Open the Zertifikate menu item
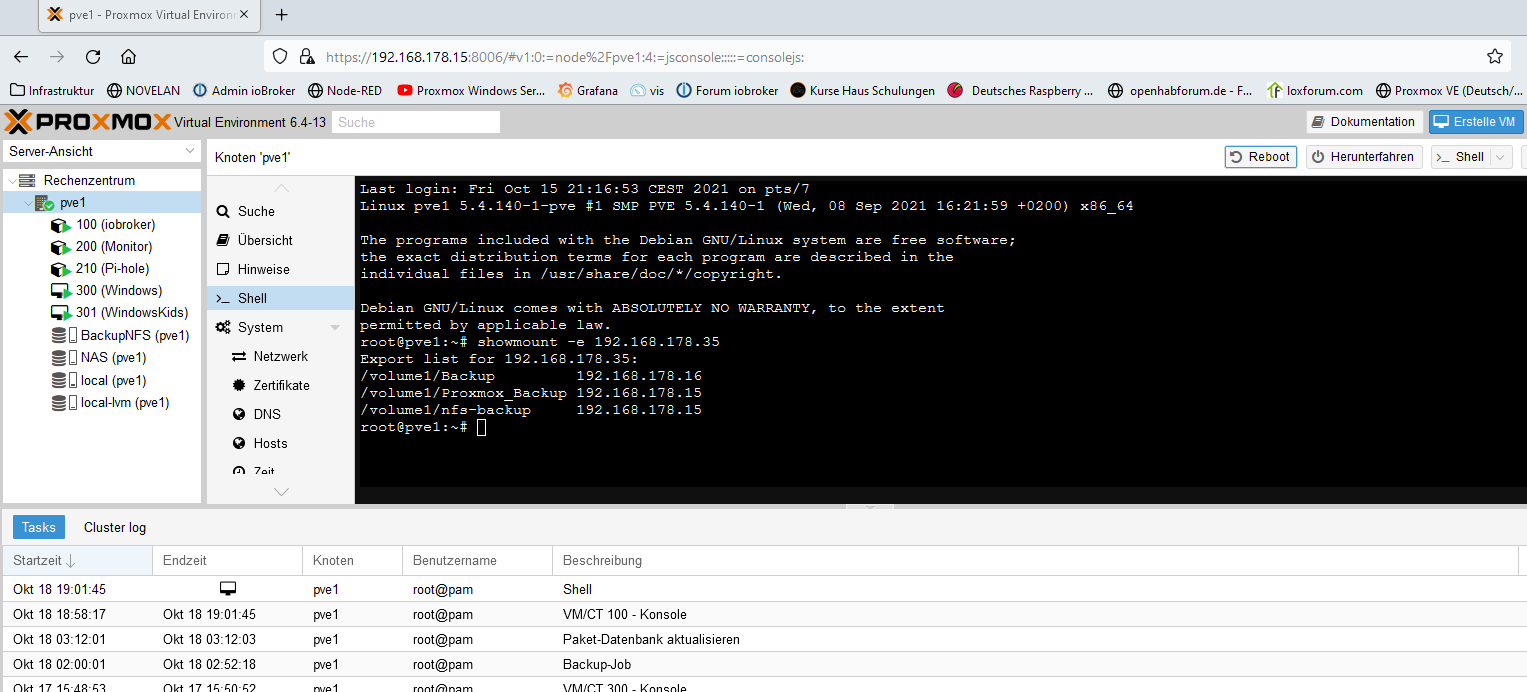The image size is (1527, 692). pos(281,385)
